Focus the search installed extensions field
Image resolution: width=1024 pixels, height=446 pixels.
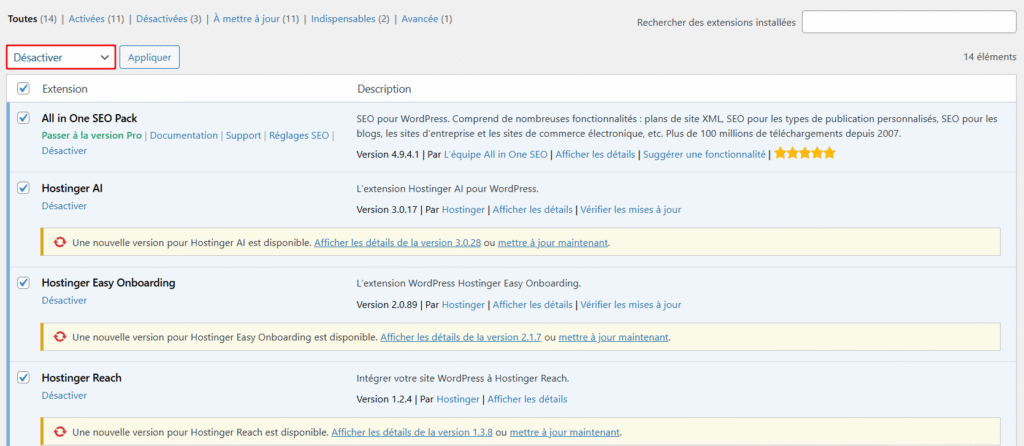tap(909, 22)
